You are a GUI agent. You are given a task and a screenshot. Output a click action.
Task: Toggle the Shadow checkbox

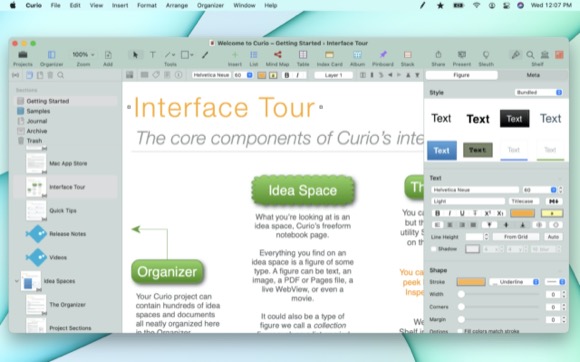434,249
